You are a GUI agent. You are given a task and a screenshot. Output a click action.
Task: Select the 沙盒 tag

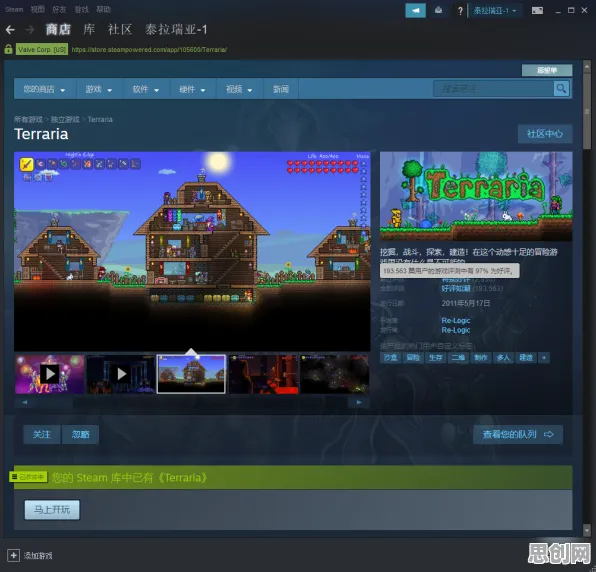390,358
